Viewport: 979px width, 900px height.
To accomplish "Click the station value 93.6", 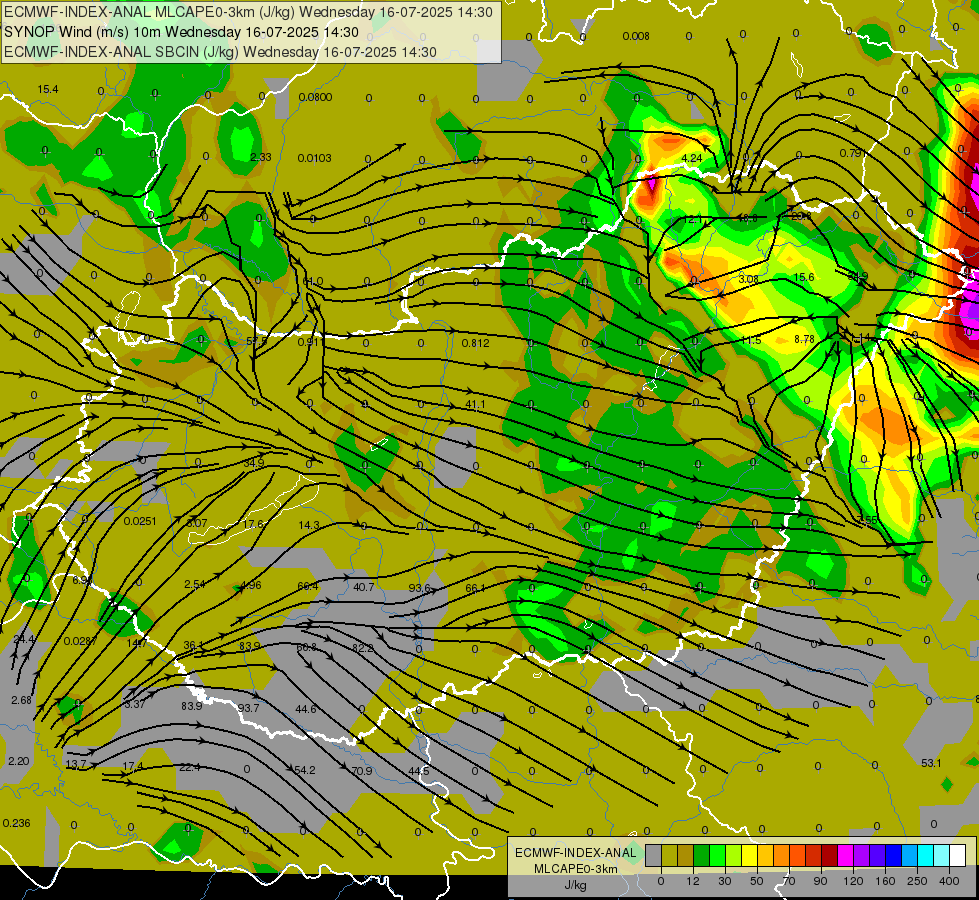I will point(420,588).
